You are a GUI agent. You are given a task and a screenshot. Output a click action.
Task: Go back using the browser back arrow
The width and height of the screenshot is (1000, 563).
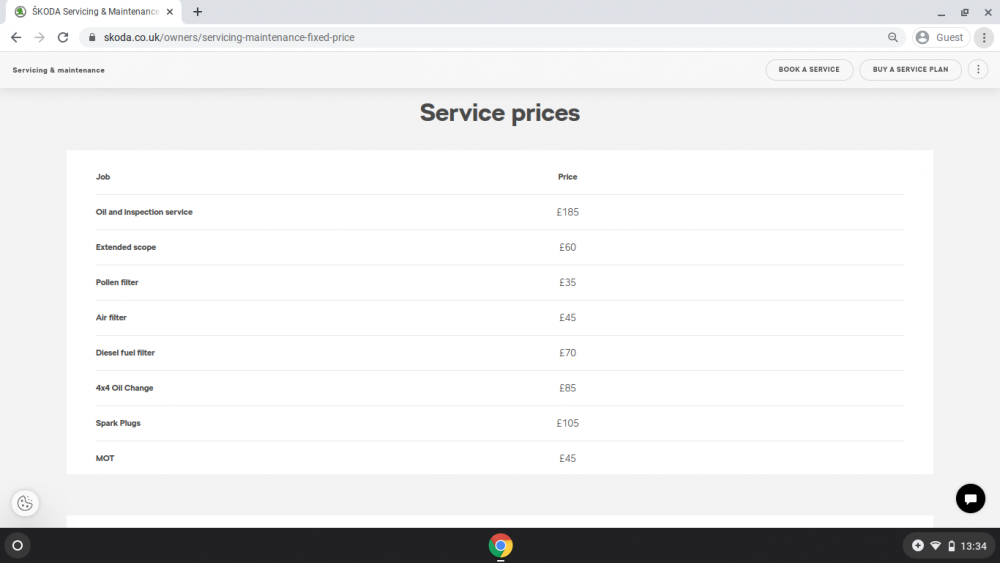coord(16,38)
